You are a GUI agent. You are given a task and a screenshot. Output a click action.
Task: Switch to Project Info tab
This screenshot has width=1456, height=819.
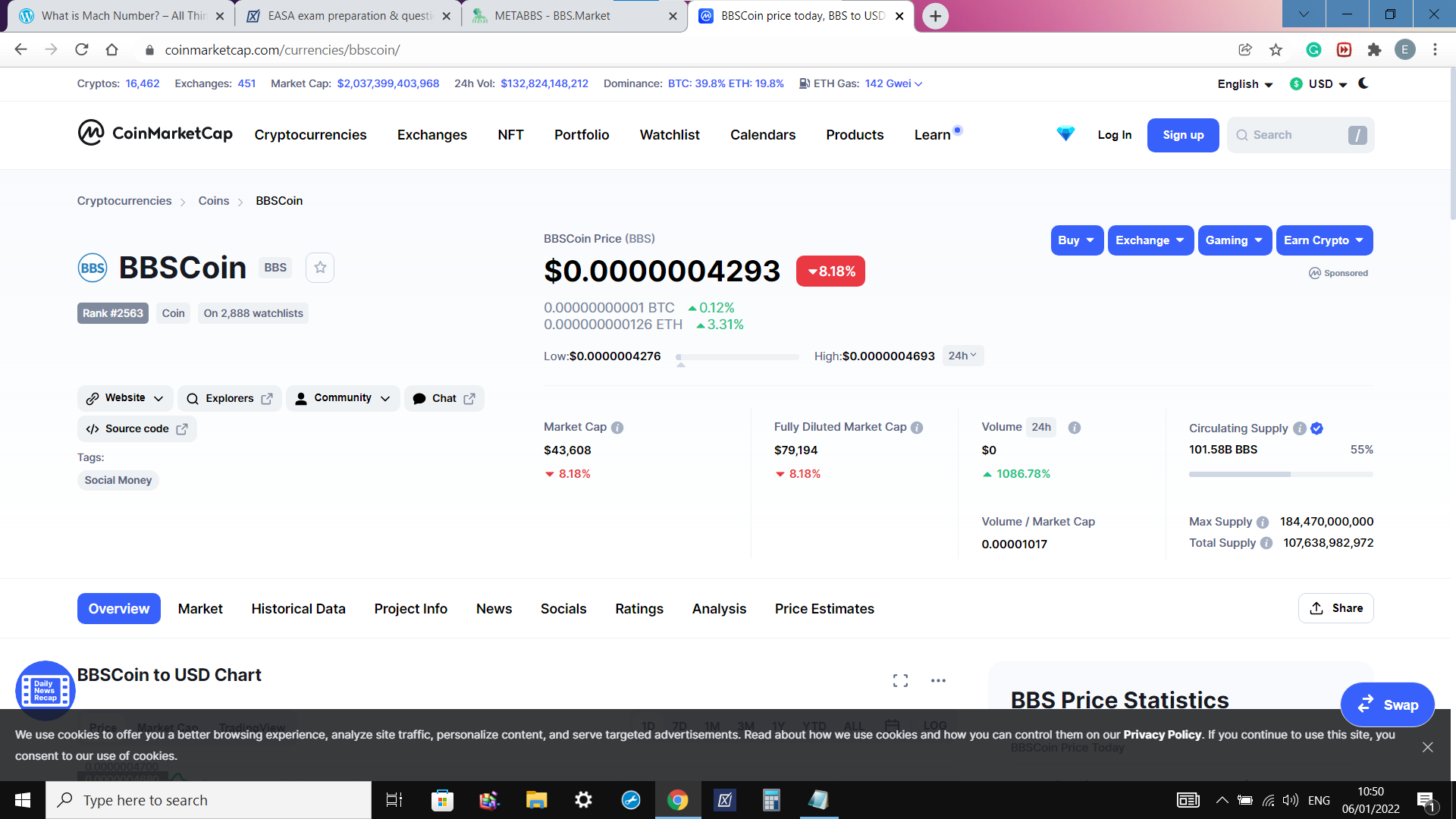(x=410, y=609)
